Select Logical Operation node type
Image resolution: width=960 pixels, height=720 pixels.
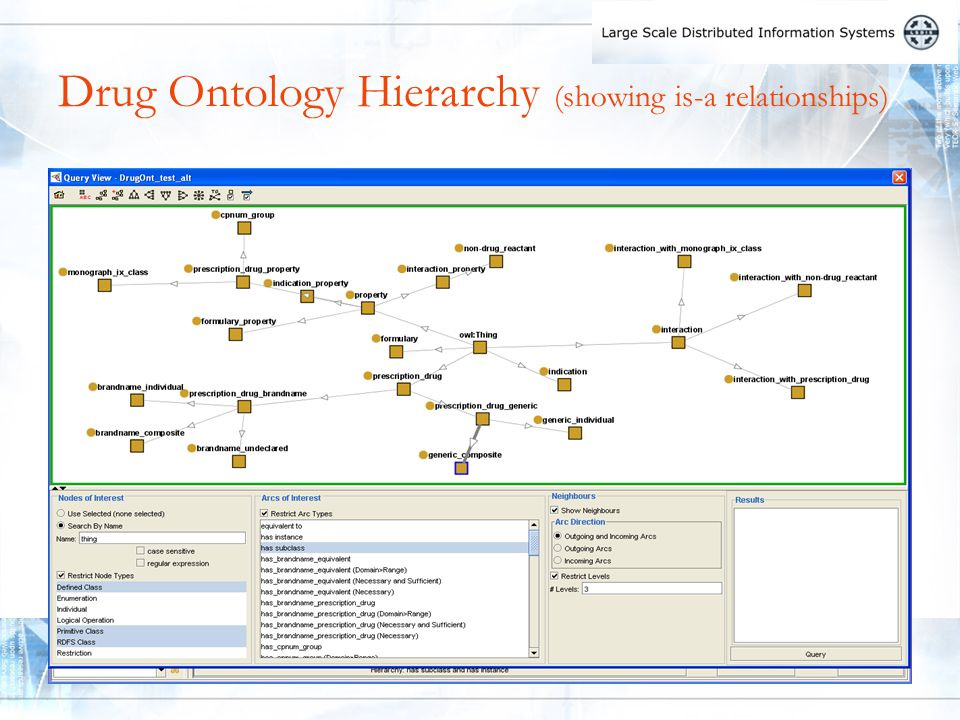(x=151, y=620)
